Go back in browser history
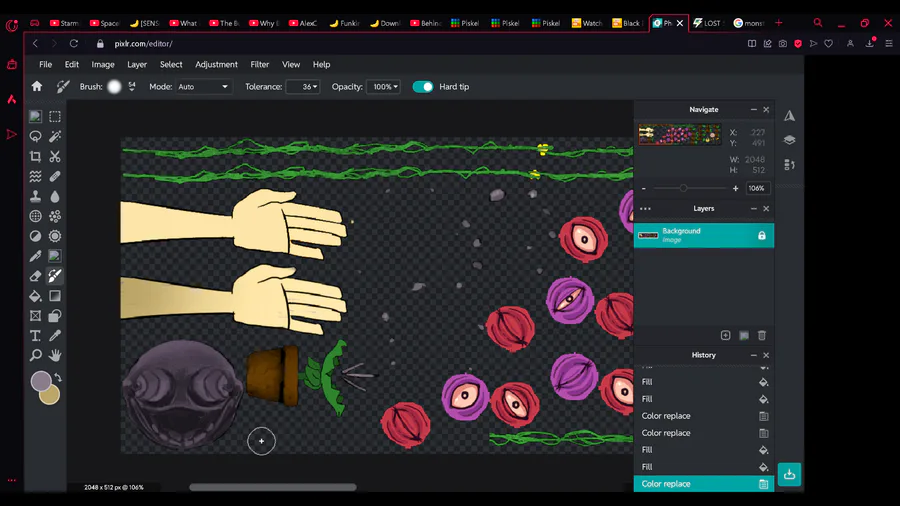 tap(35, 44)
